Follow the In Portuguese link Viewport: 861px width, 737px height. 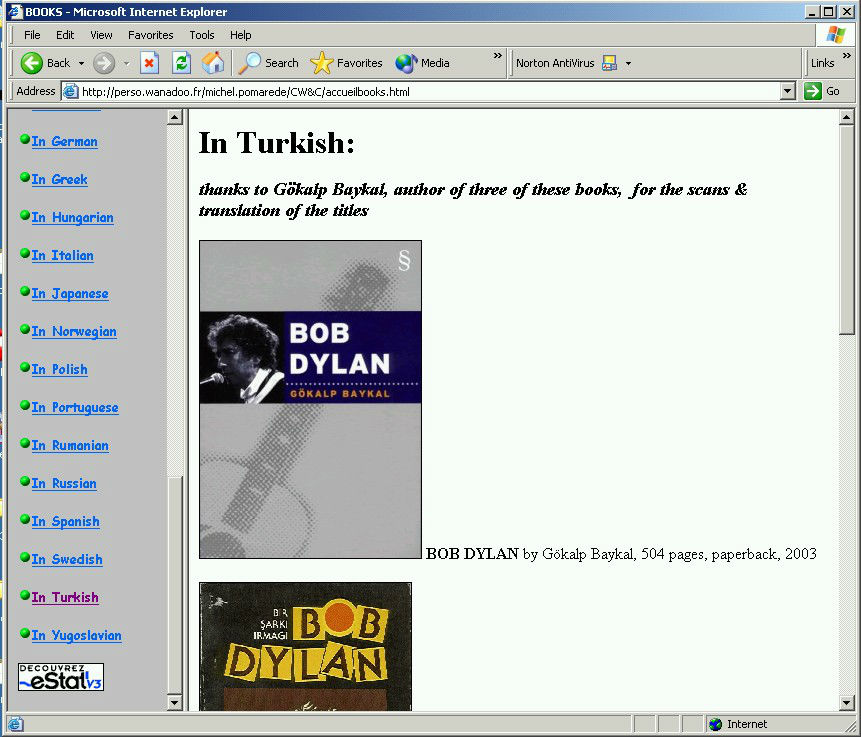tap(75, 407)
